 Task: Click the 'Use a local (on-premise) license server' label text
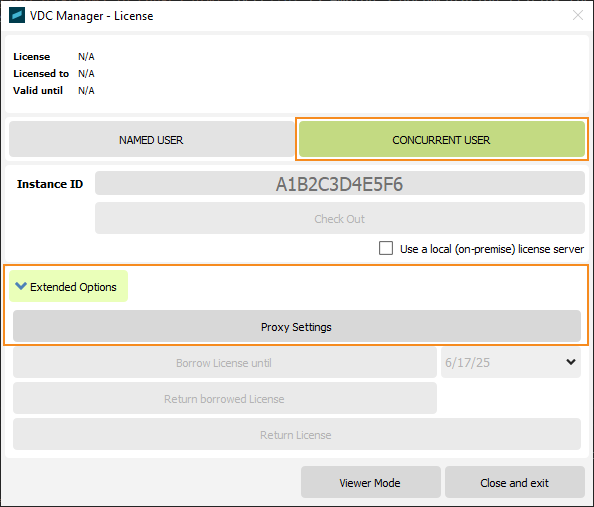pos(492,249)
